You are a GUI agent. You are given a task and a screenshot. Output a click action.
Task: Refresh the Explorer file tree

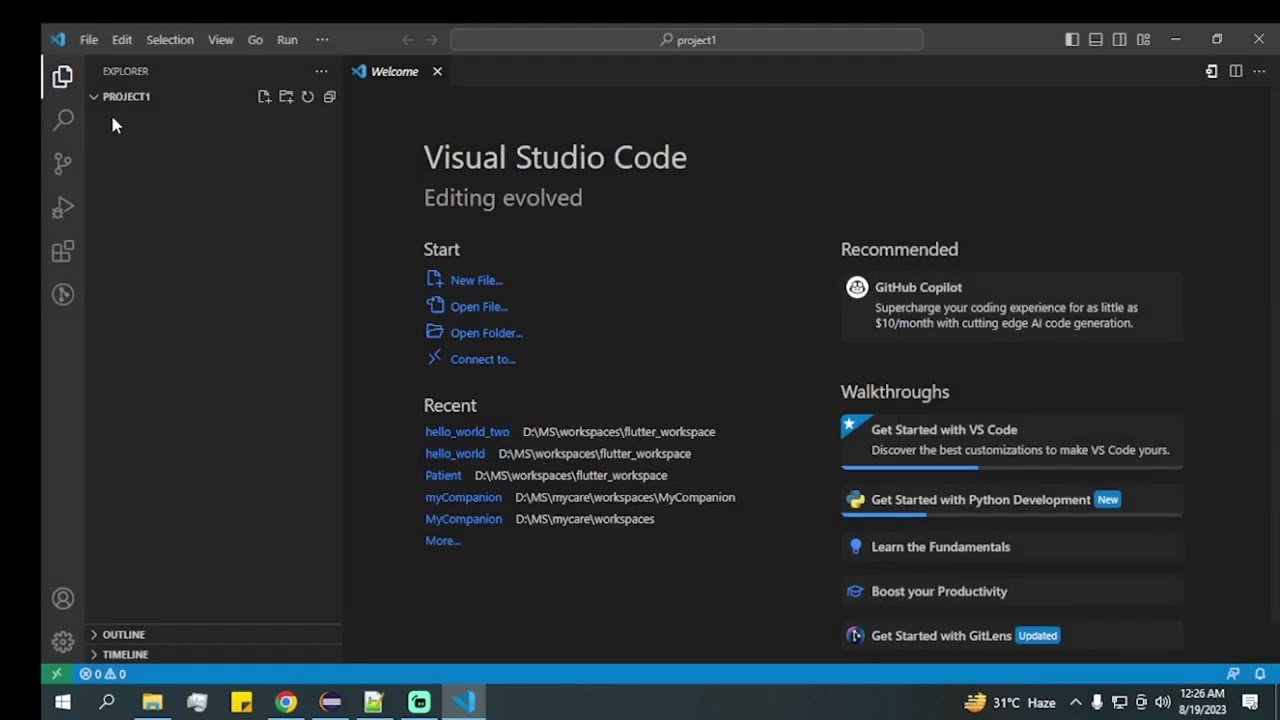(x=308, y=97)
